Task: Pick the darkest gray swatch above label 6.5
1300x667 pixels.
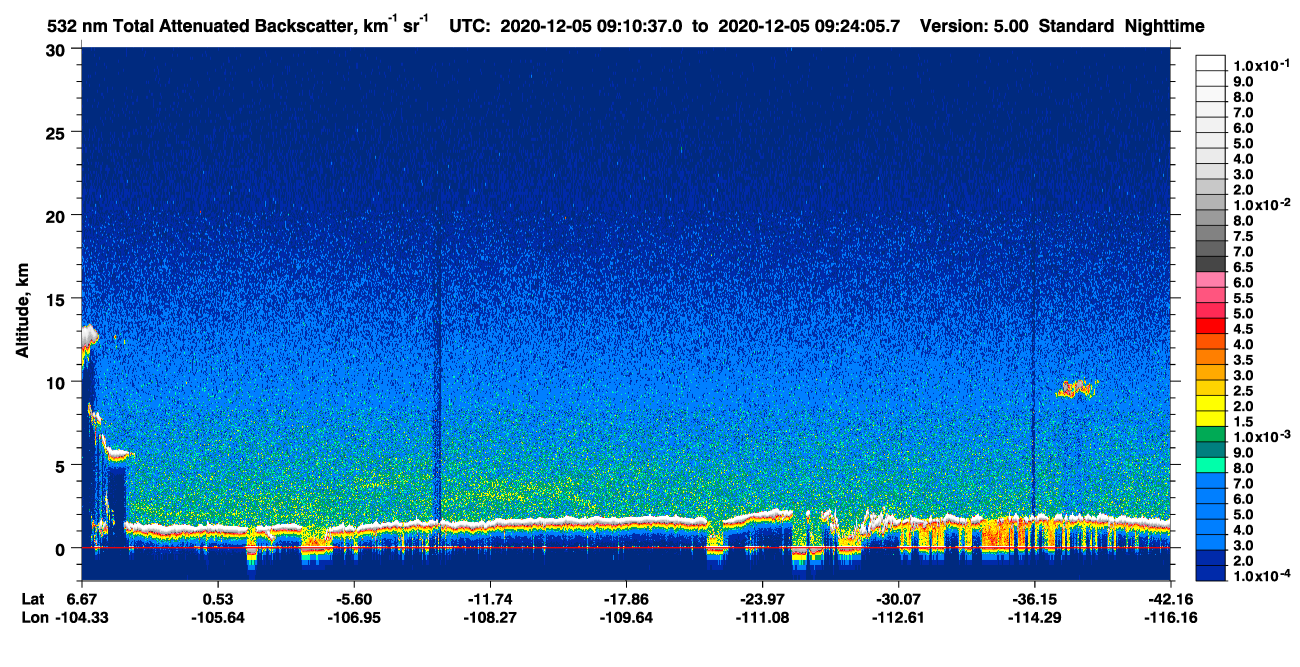Action: click(1210, 262)
